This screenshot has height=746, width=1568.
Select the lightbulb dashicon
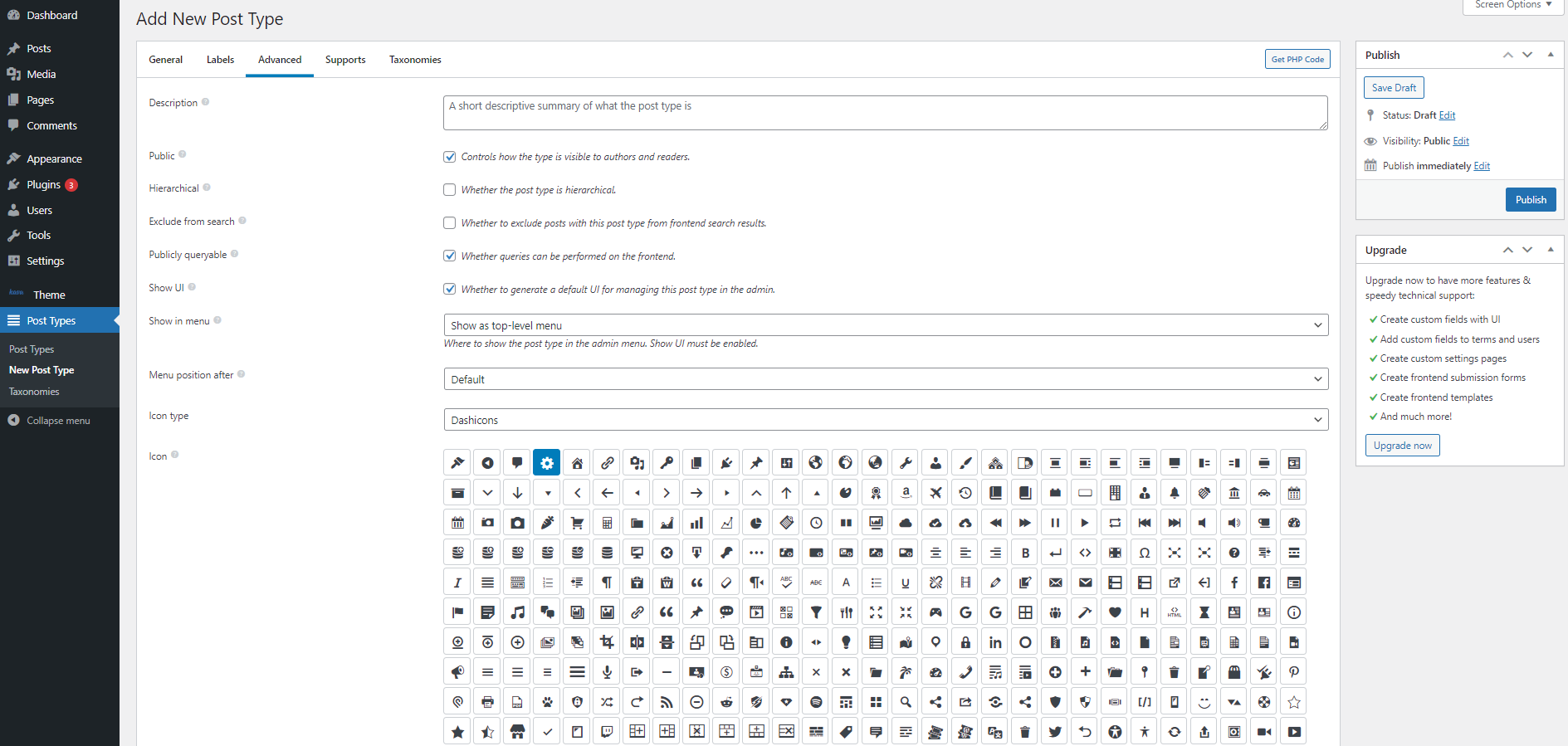click(846, 642)
